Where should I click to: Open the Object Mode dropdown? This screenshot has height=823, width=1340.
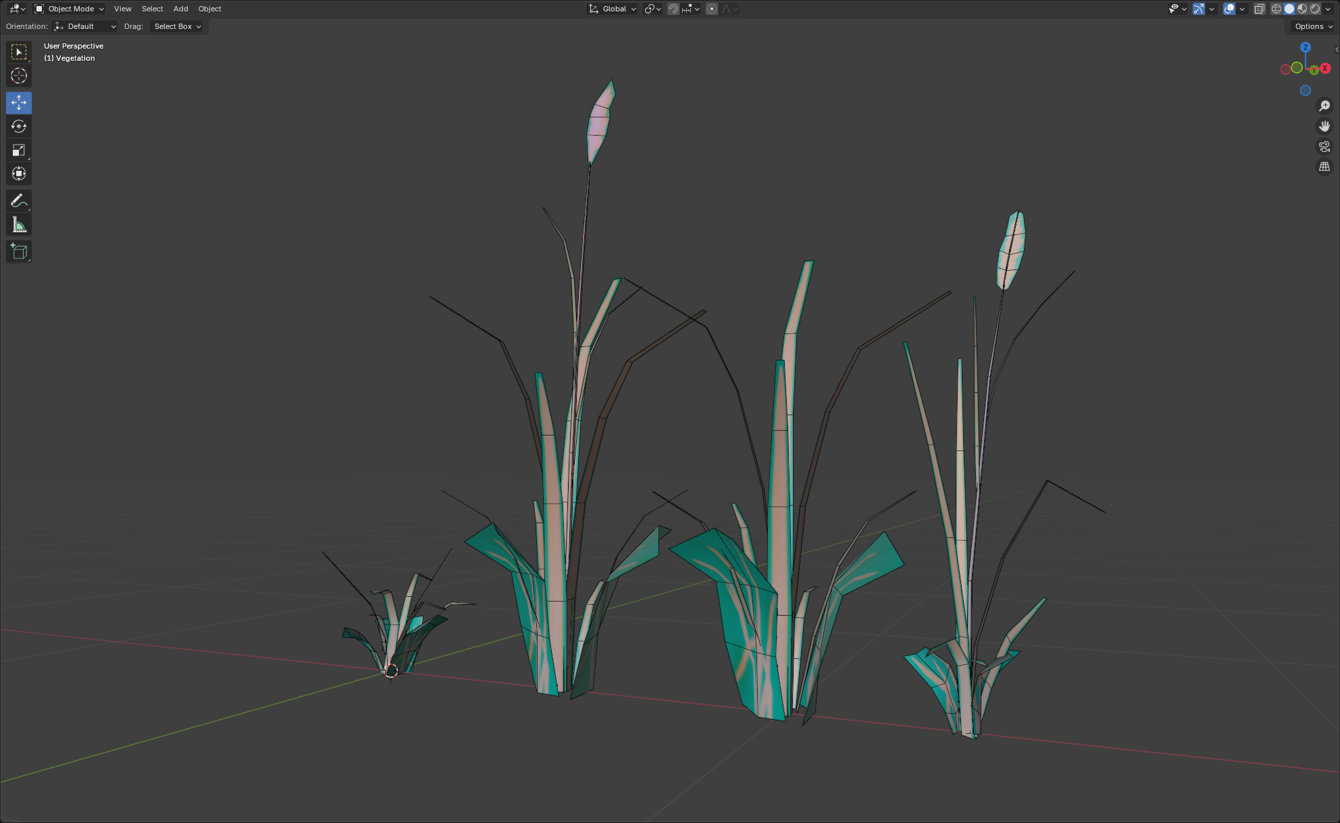pos(69,9)
